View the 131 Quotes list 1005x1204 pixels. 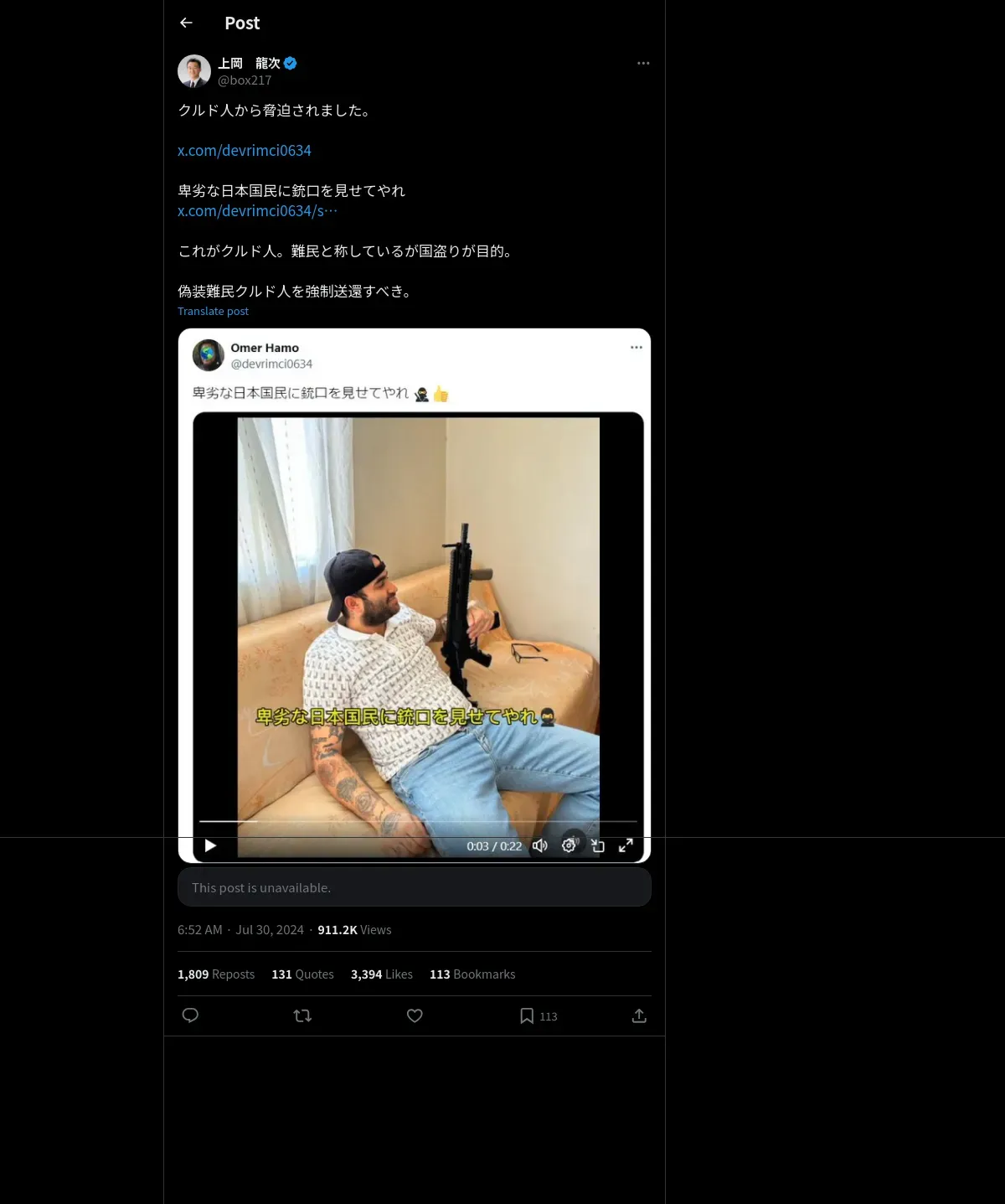coord(302,974)
